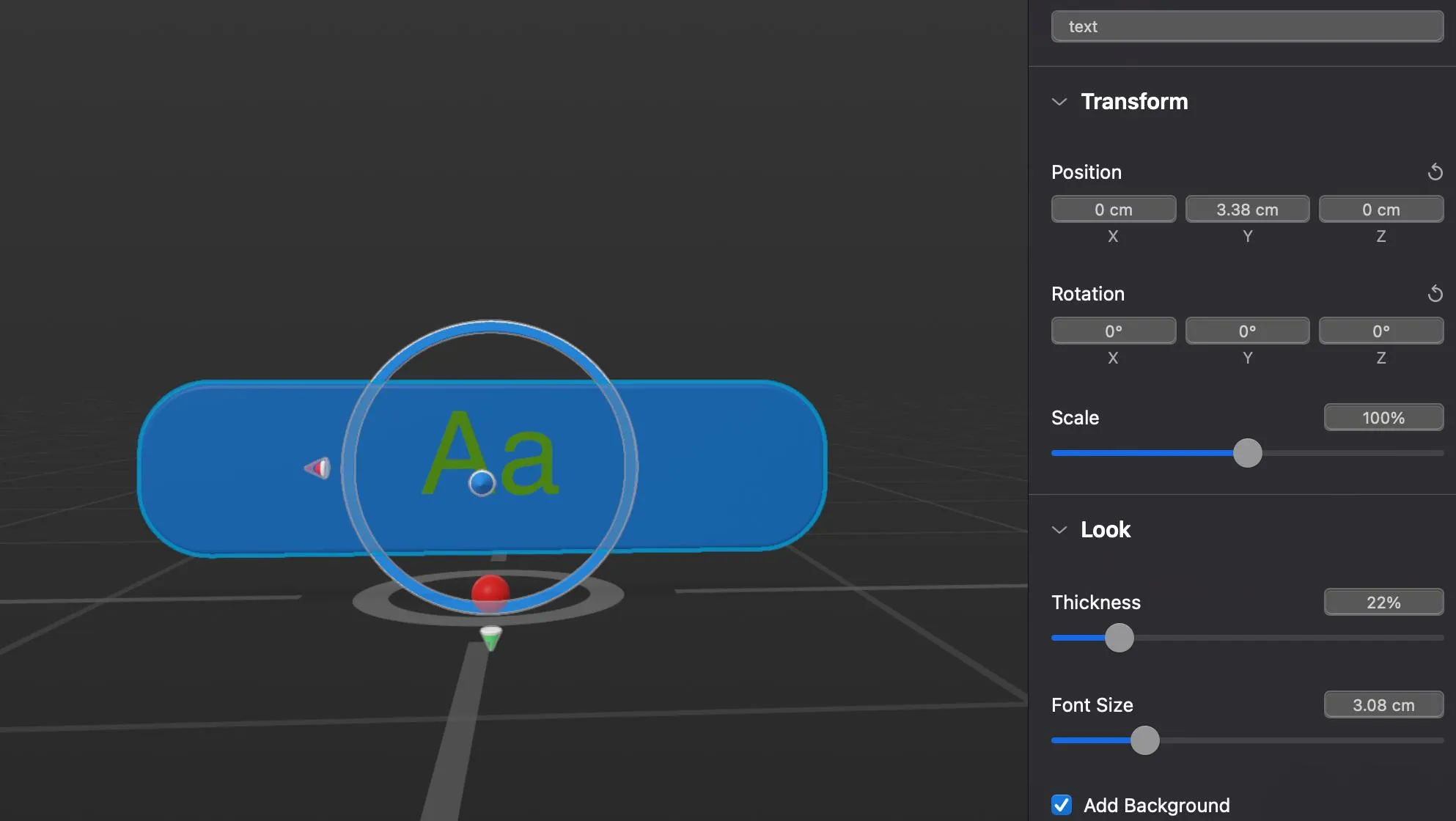Viewport: 1456px width, 821px height.
Task: Click the gray ground rotation ring
Action: pyautogui.click(x=370, y=601)
